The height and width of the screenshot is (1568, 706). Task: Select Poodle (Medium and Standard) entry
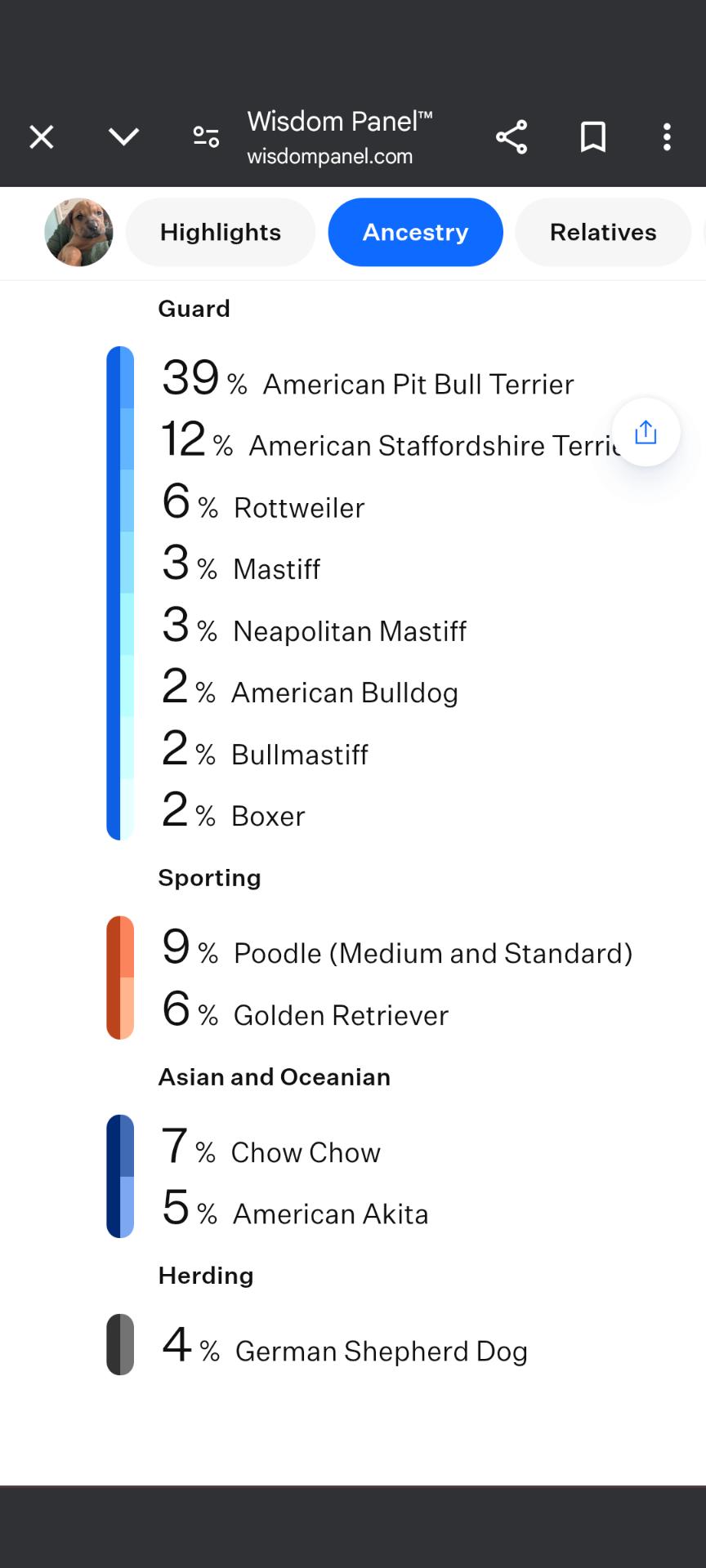(432, 953)
